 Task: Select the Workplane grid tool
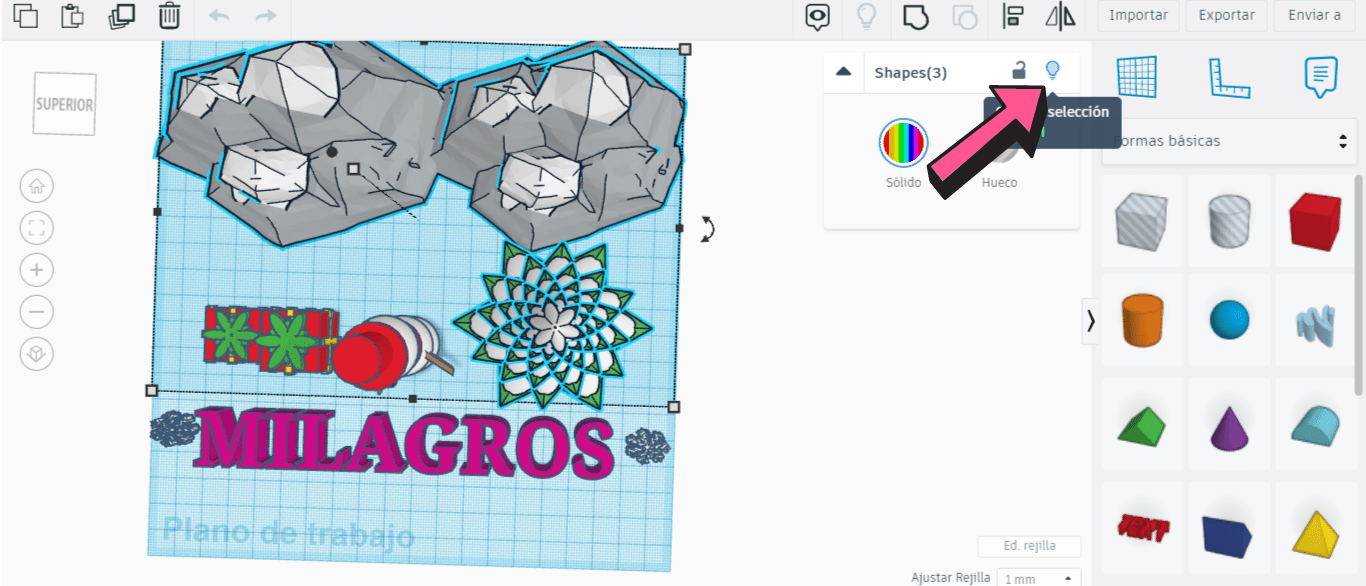coord(1136,77)
